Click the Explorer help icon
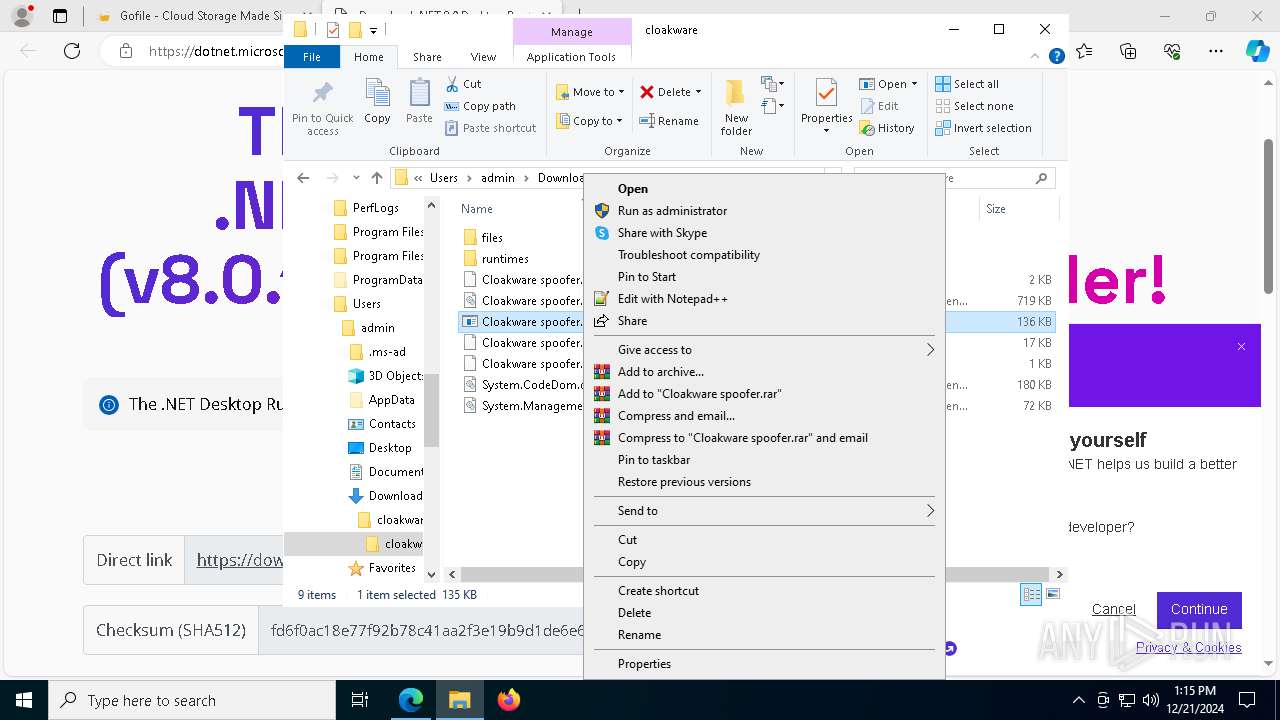 [1056, 57]
